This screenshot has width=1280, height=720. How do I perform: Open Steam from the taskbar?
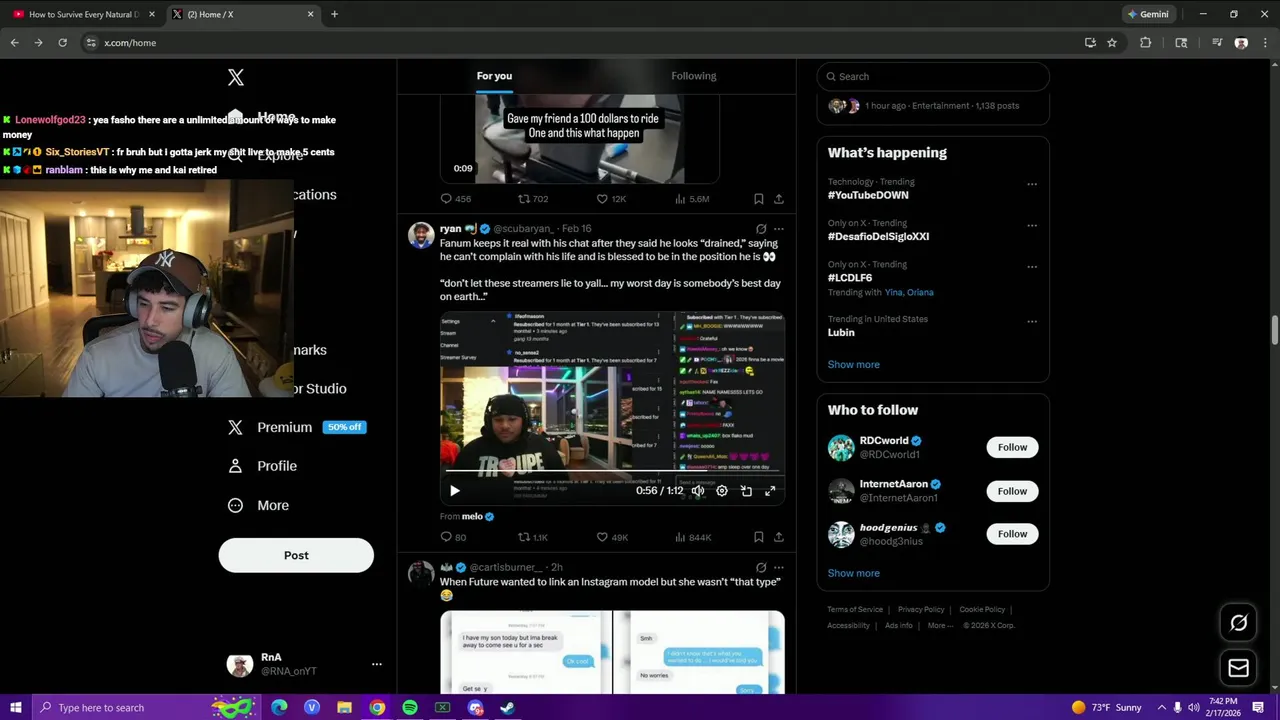[x=508, y=708]
